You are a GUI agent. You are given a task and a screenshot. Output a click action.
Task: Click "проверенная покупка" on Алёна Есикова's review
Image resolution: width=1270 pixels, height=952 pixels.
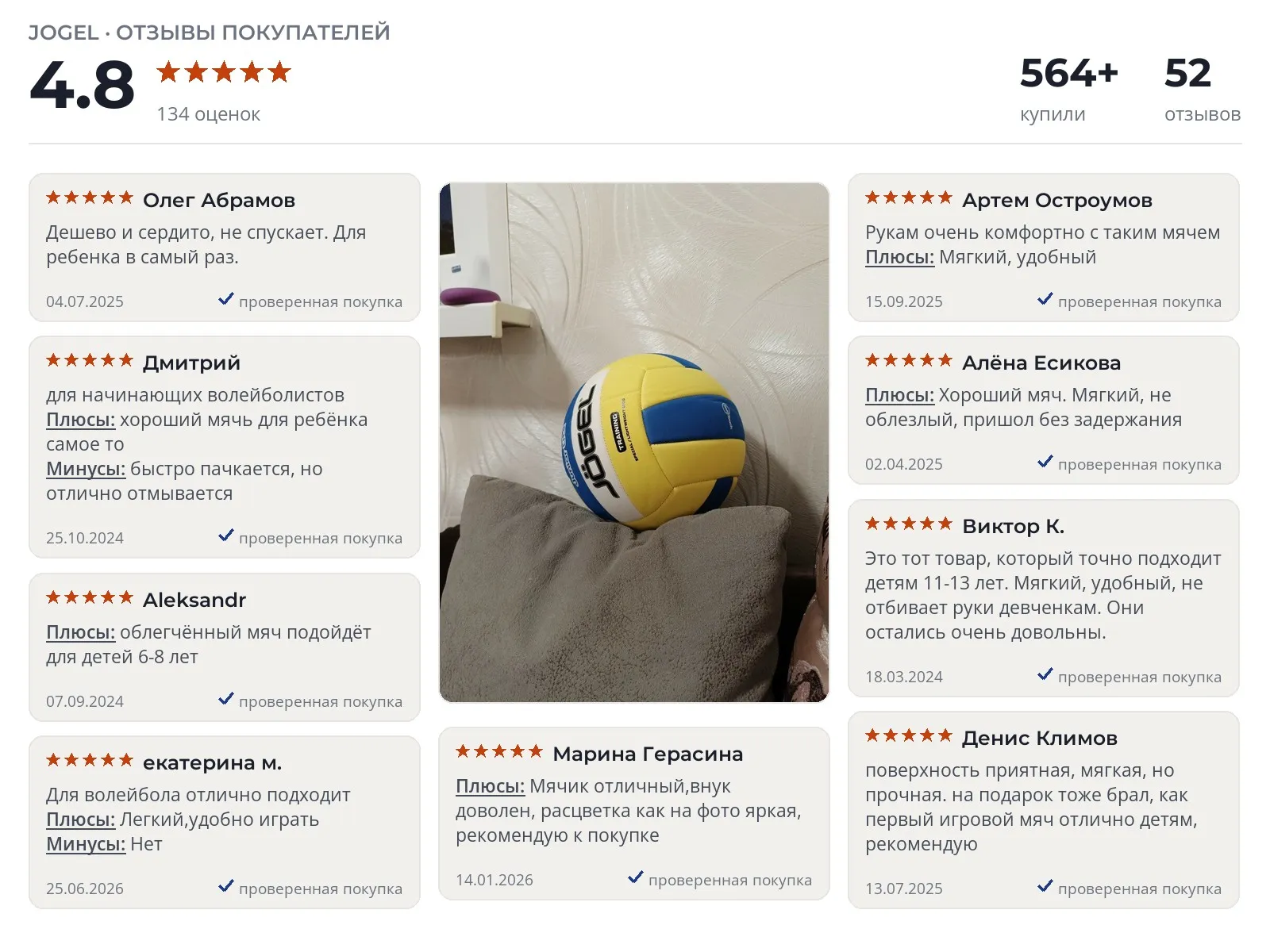click(x=1139, y=465)
